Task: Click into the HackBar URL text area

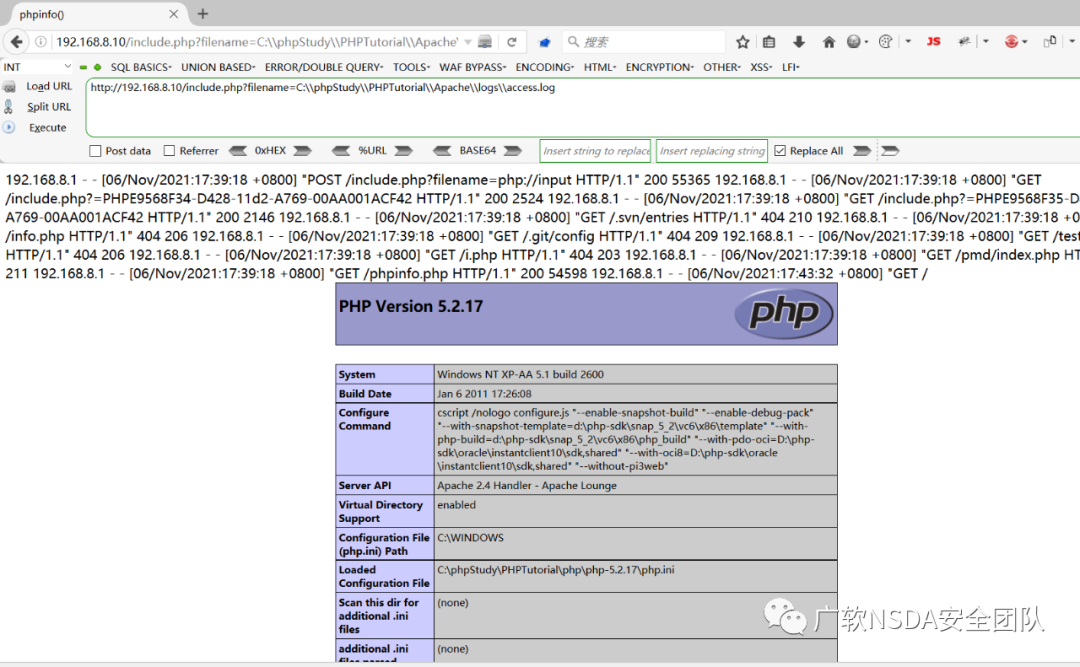Action: coord(583,107)
